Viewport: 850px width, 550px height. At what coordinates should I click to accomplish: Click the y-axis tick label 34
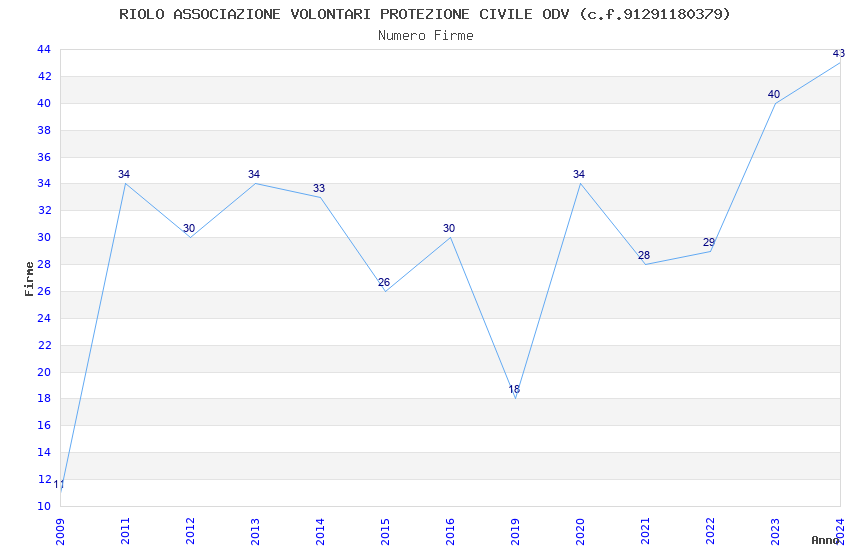pos(44,184)
